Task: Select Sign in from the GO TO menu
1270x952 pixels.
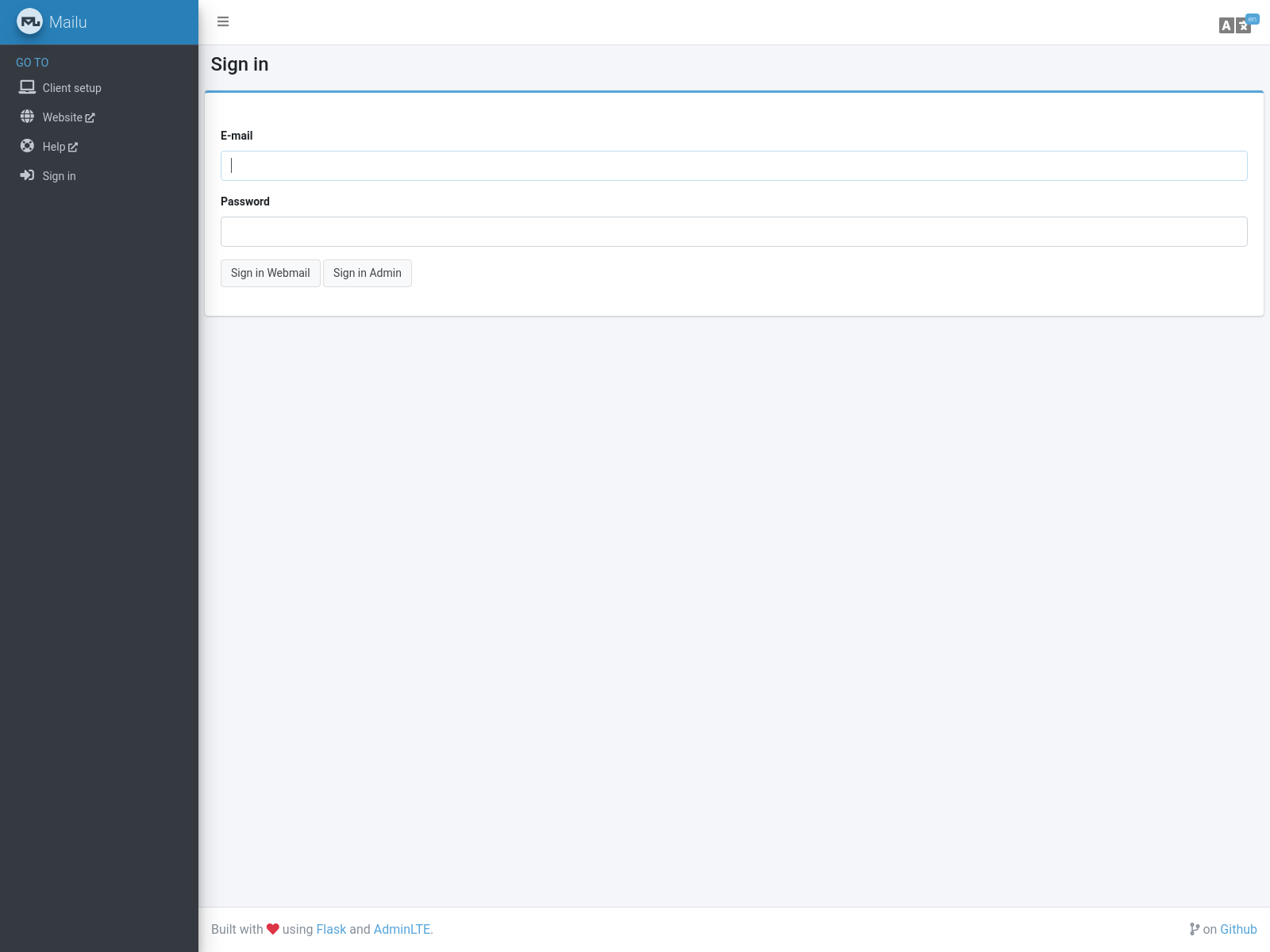Action: 59,175
